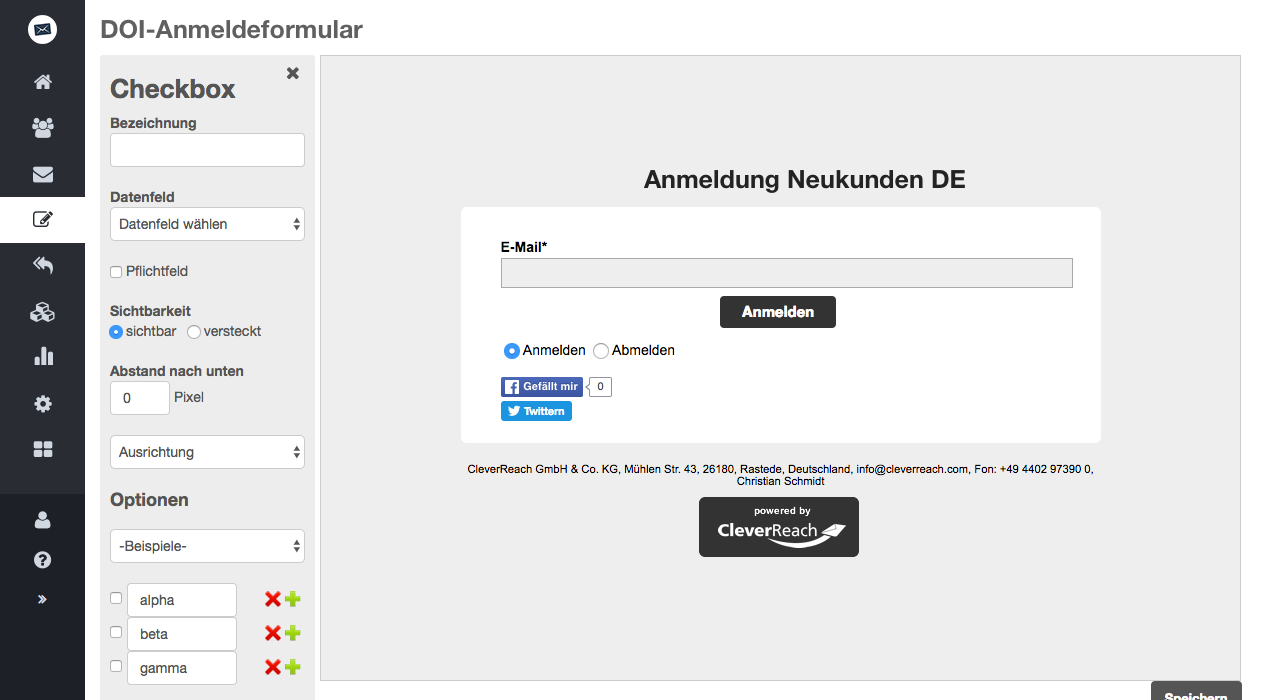Viewport: 1277px width, 700px height.
Task: Click the Speichern button
Action: (1196, 692)
